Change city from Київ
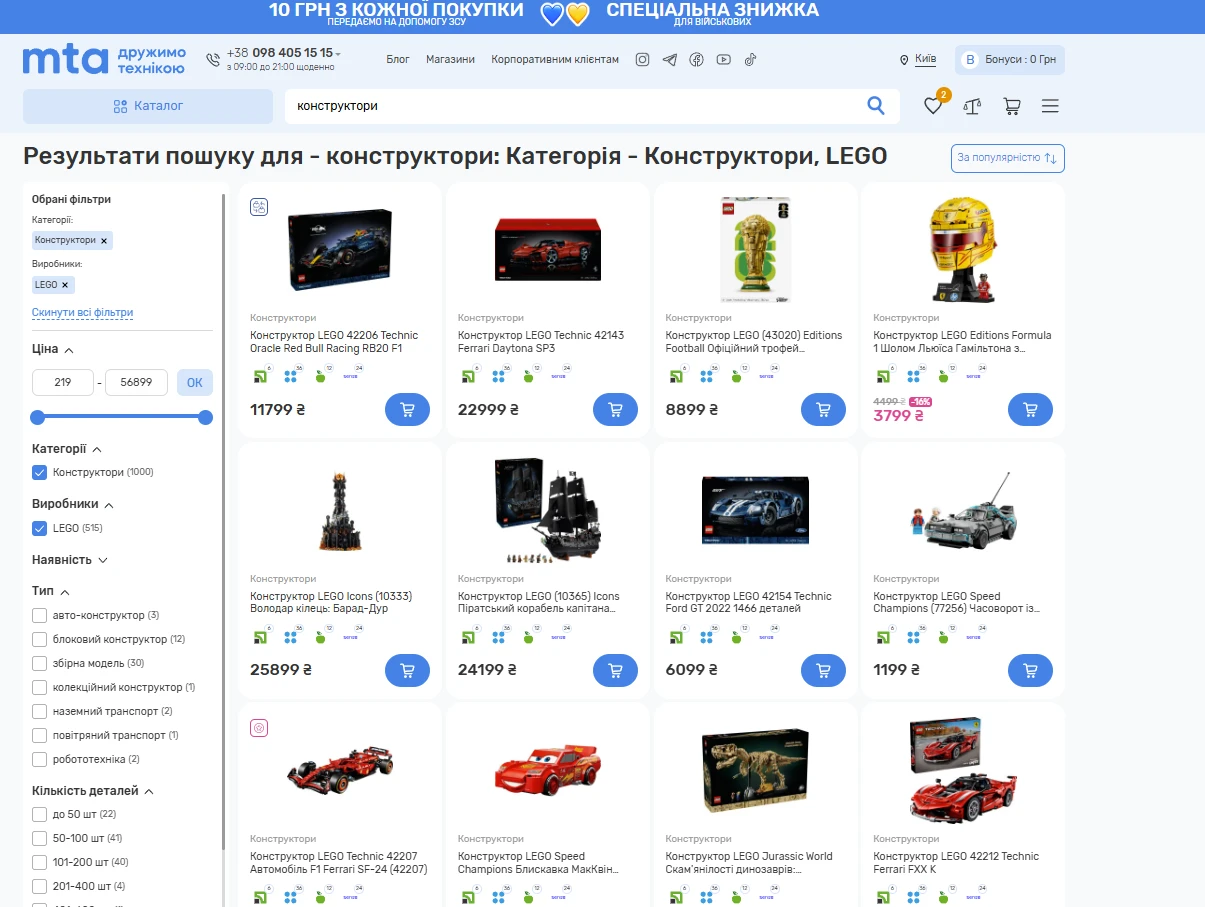Image resolution: width=1205 pixels, height=907 pixels. 926,59
